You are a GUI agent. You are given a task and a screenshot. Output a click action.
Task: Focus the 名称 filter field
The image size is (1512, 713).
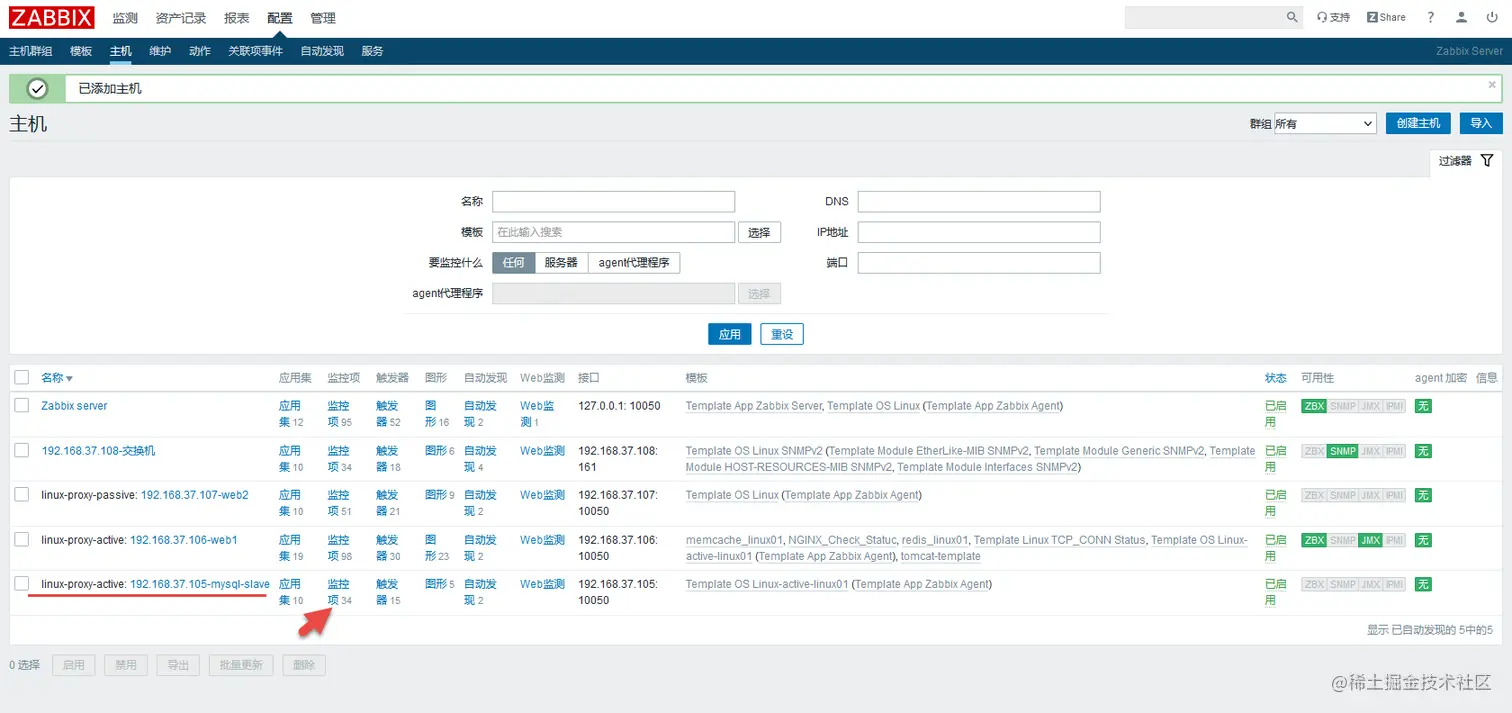tap(613, 201)
